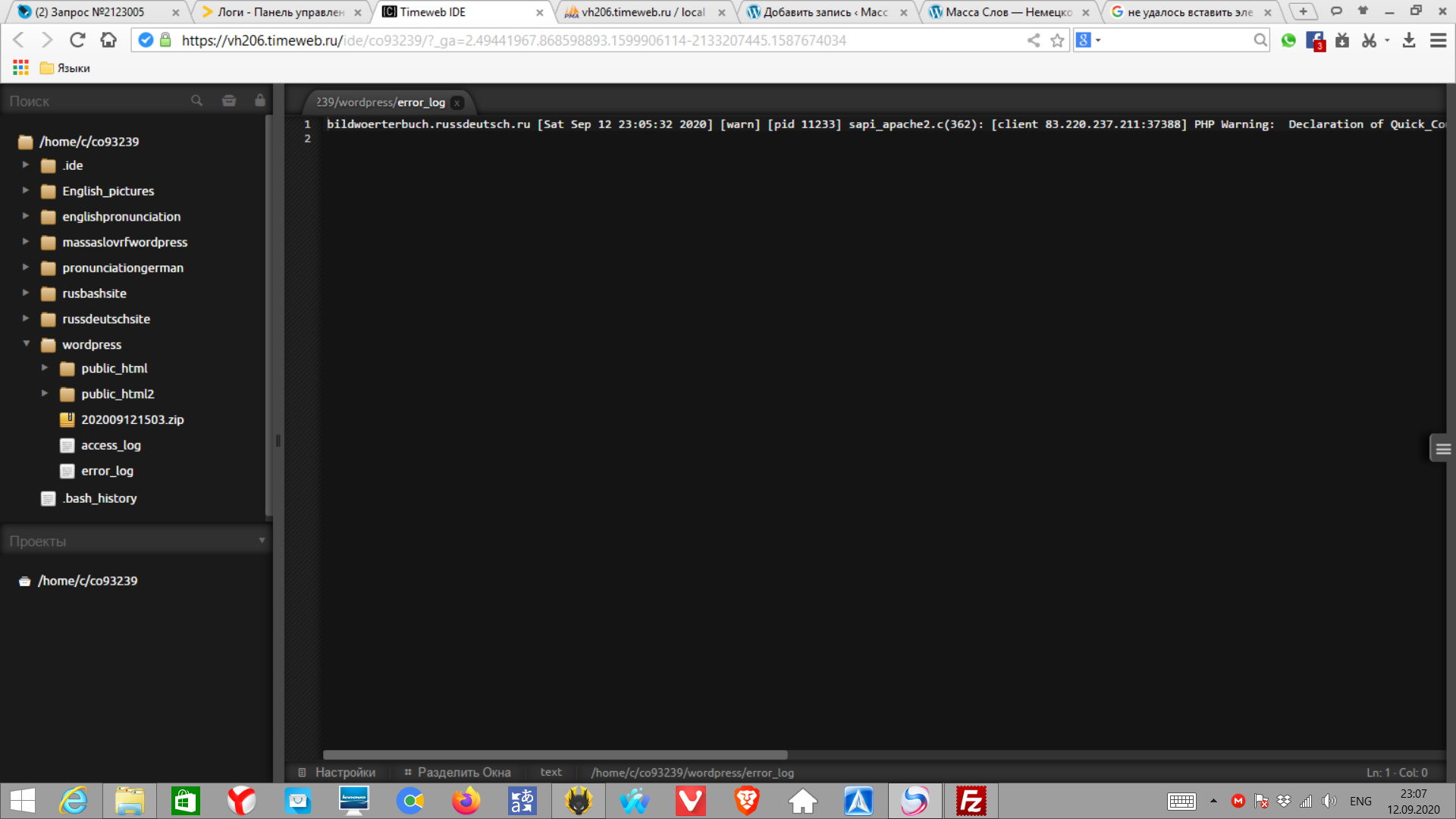Viewport: 1456px width, 819px height.
Task: Click browser home icon in toolbar
Action: [x=108, y=40]
